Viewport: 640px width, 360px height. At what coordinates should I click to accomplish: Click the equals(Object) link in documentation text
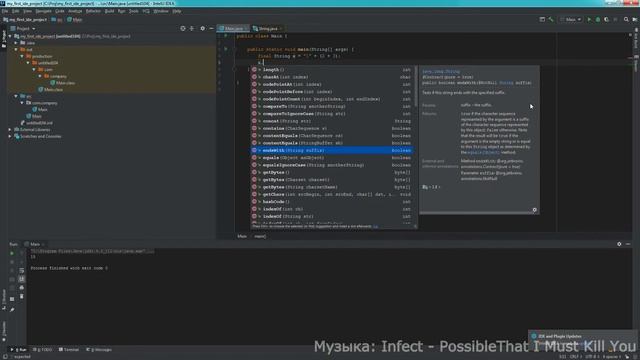(483, 152)
